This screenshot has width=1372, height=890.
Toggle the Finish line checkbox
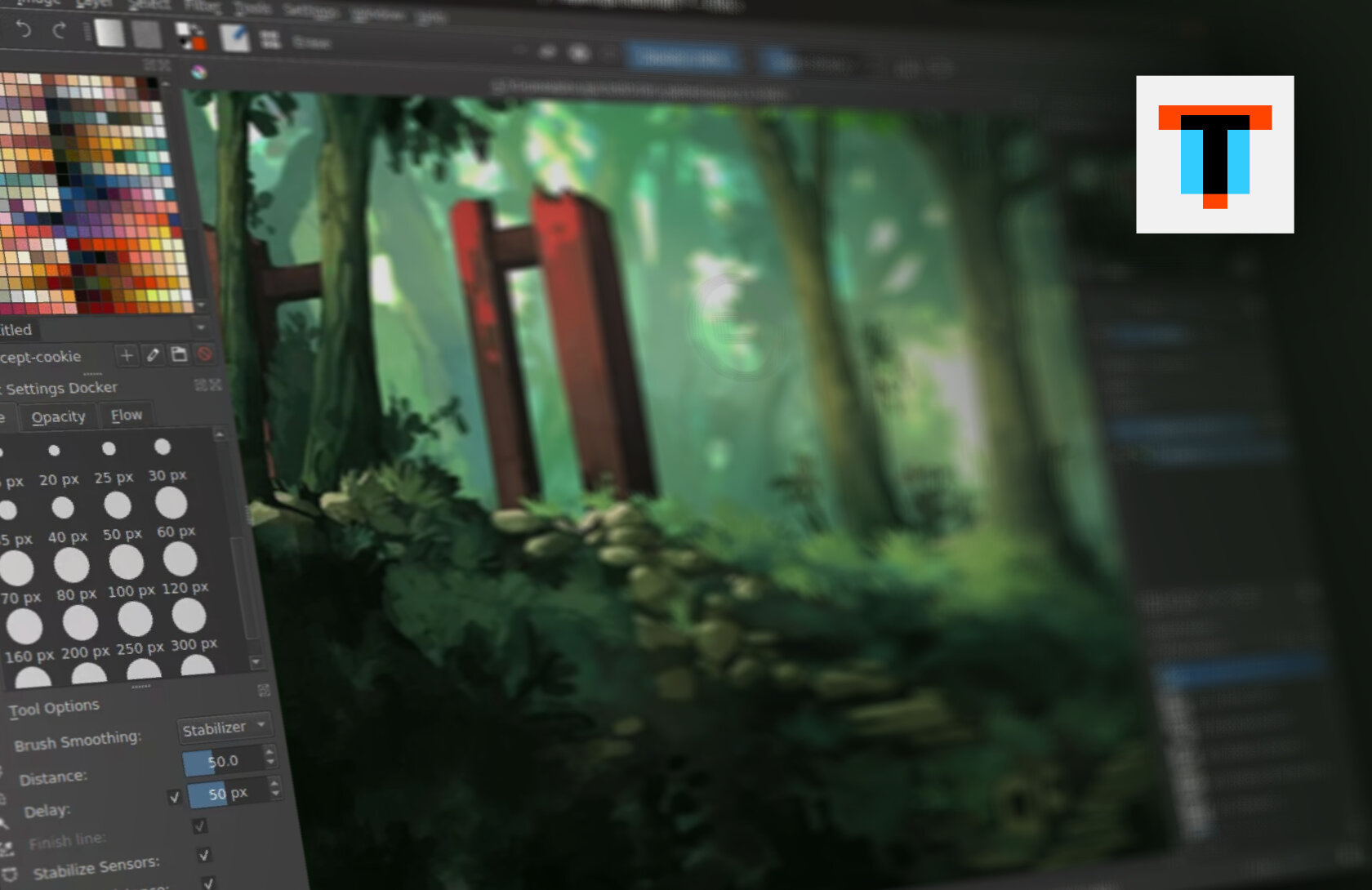200,826
